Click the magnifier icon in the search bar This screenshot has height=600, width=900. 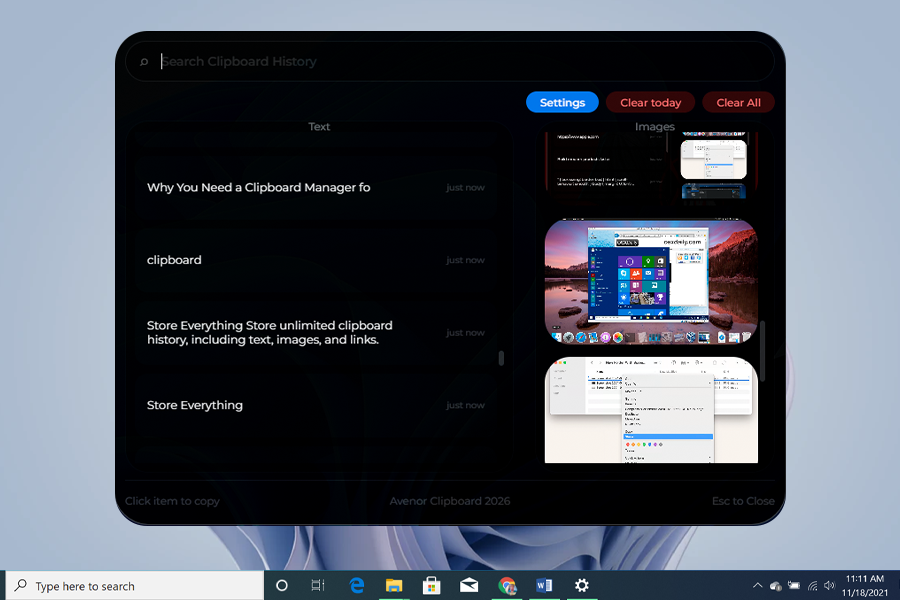[144, 60]
